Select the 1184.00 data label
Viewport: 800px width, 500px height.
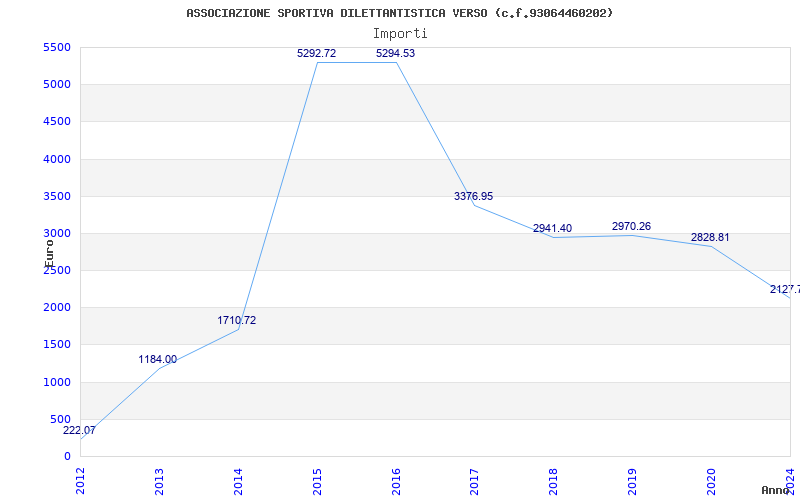(158, 360)
